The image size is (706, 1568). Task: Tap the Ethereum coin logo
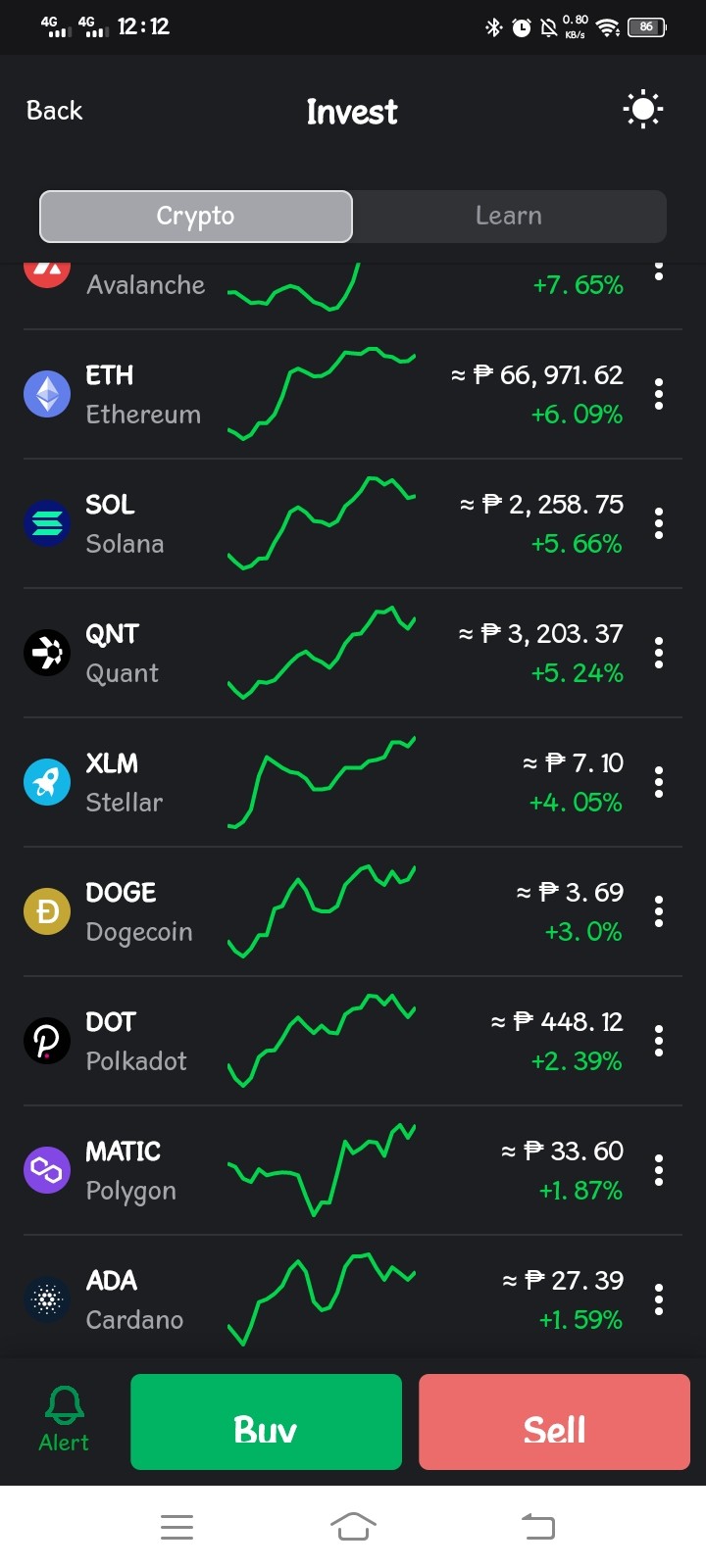[x=47, y=394]
